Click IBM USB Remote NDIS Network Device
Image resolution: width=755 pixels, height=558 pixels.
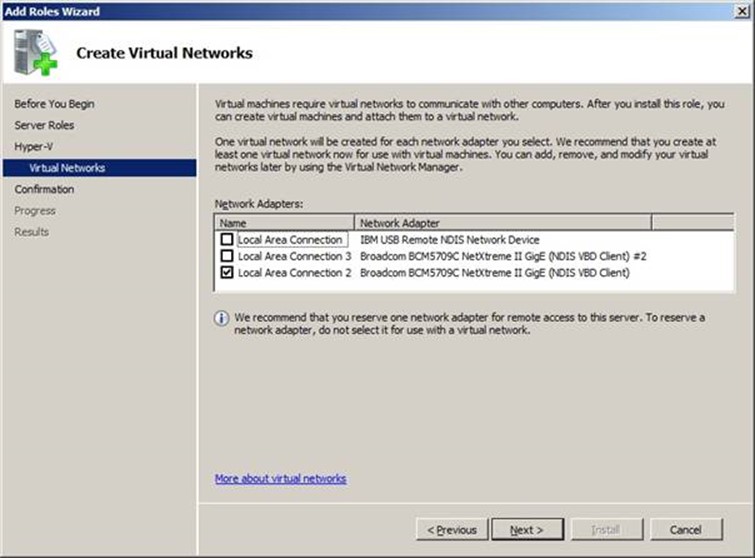tap(450, 240)
